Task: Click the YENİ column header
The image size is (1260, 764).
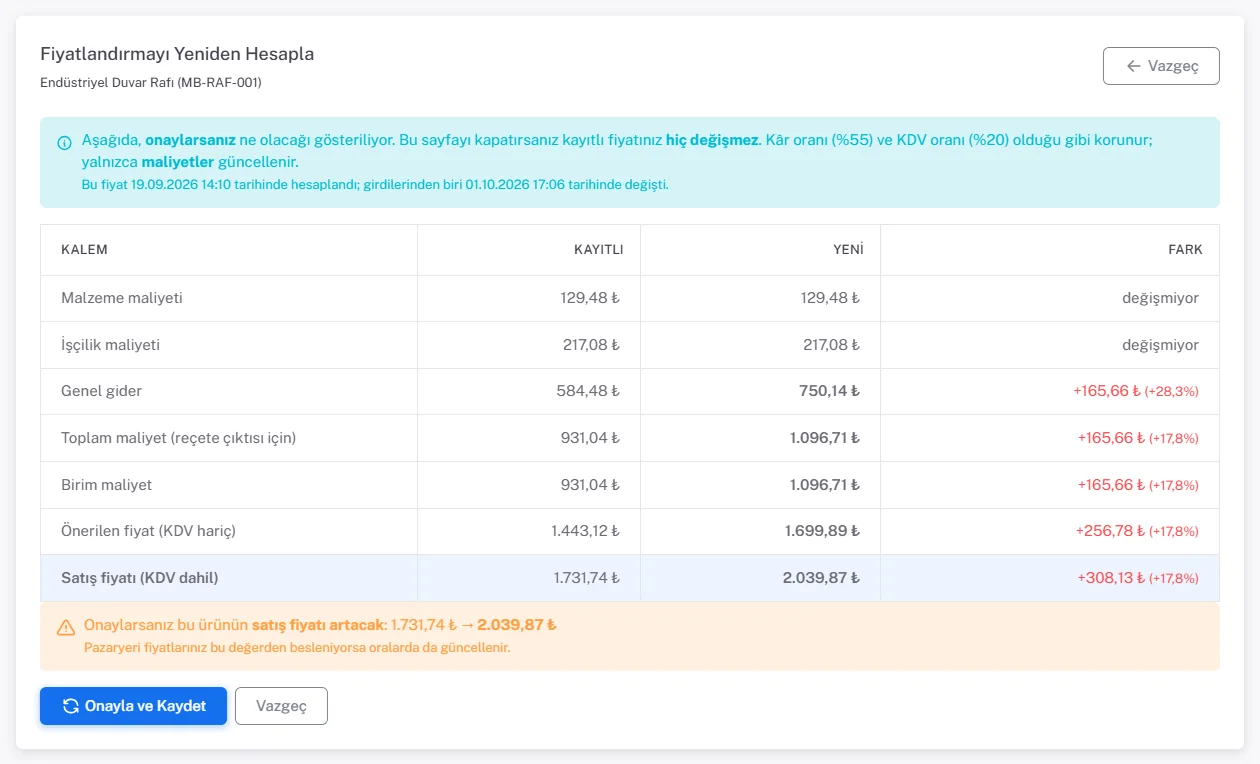Action: 848,250
